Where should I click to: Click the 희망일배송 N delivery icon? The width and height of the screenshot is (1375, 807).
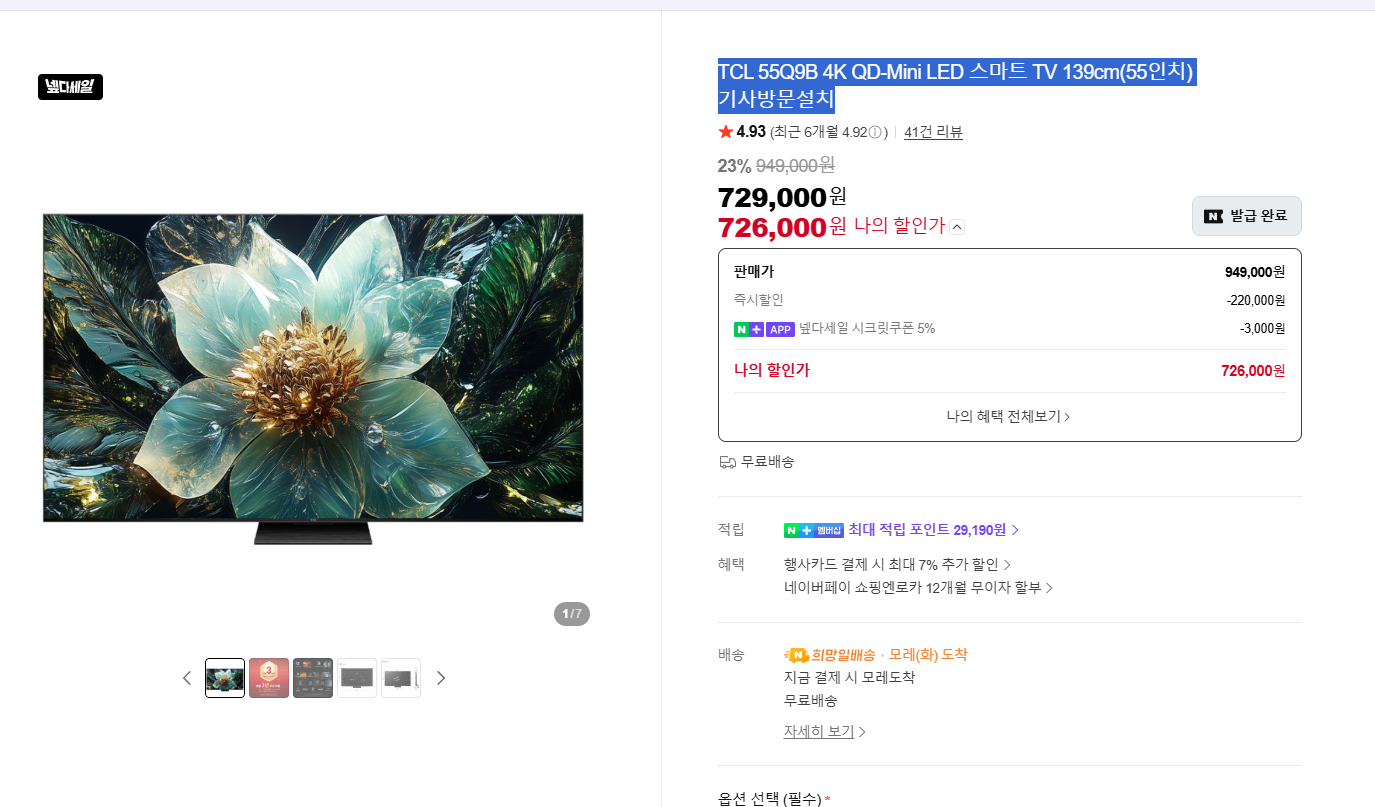coord(796,655)
